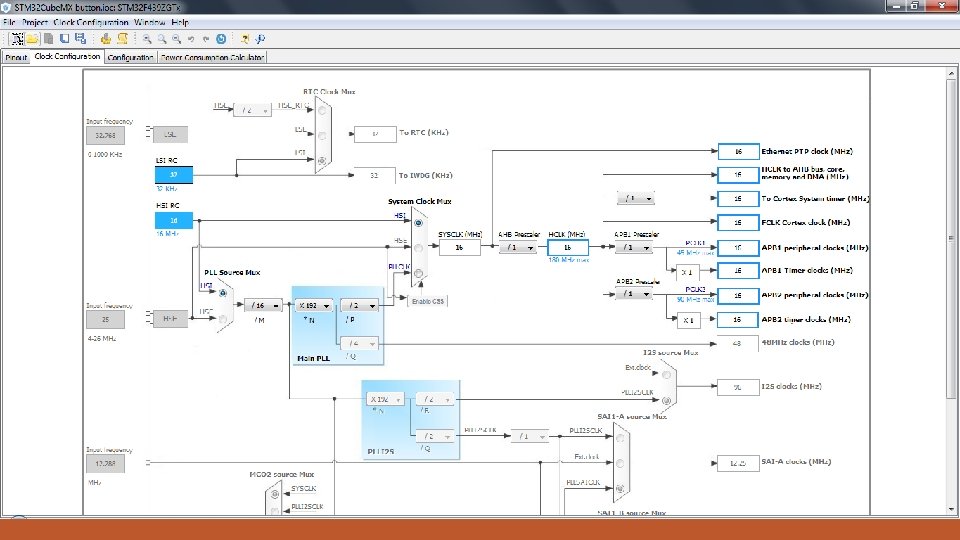Click the blue round refresh toolbar icon

(x=220, y=39)
